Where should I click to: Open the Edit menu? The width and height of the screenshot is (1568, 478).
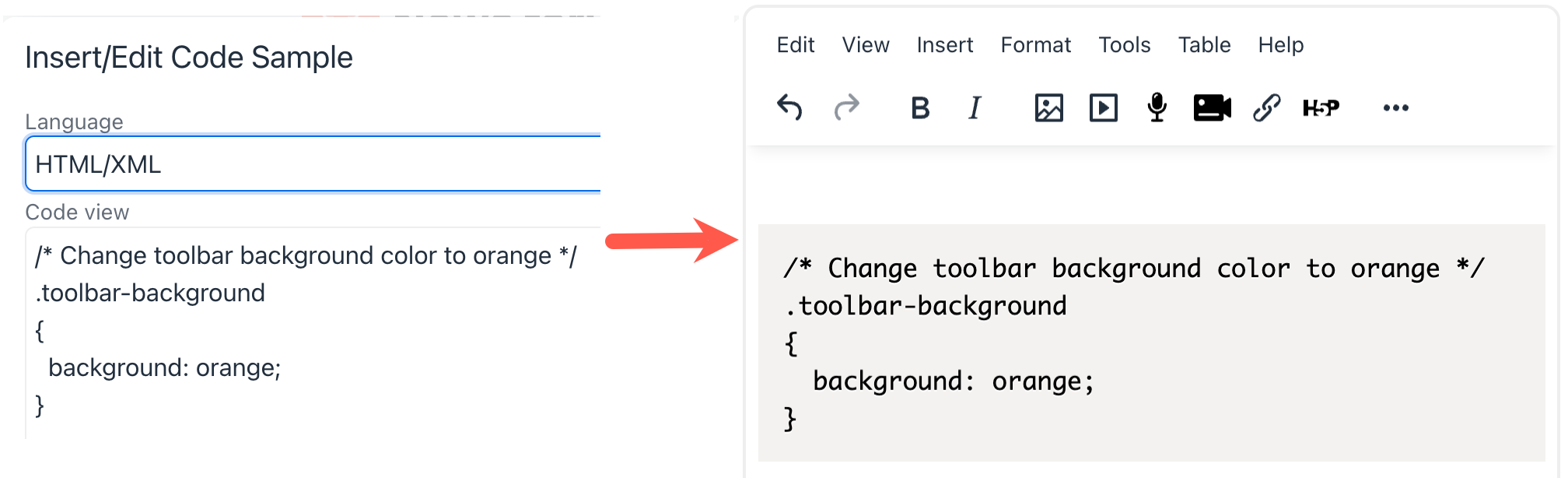tap(795, 45)
